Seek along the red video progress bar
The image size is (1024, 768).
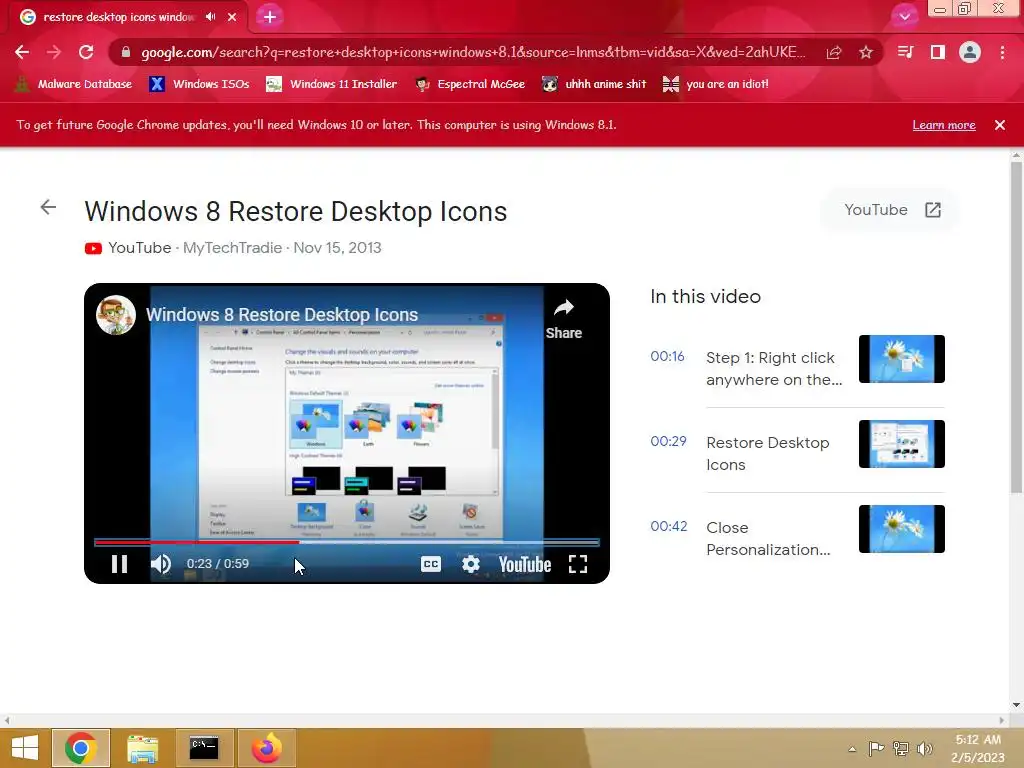[347, 541]
